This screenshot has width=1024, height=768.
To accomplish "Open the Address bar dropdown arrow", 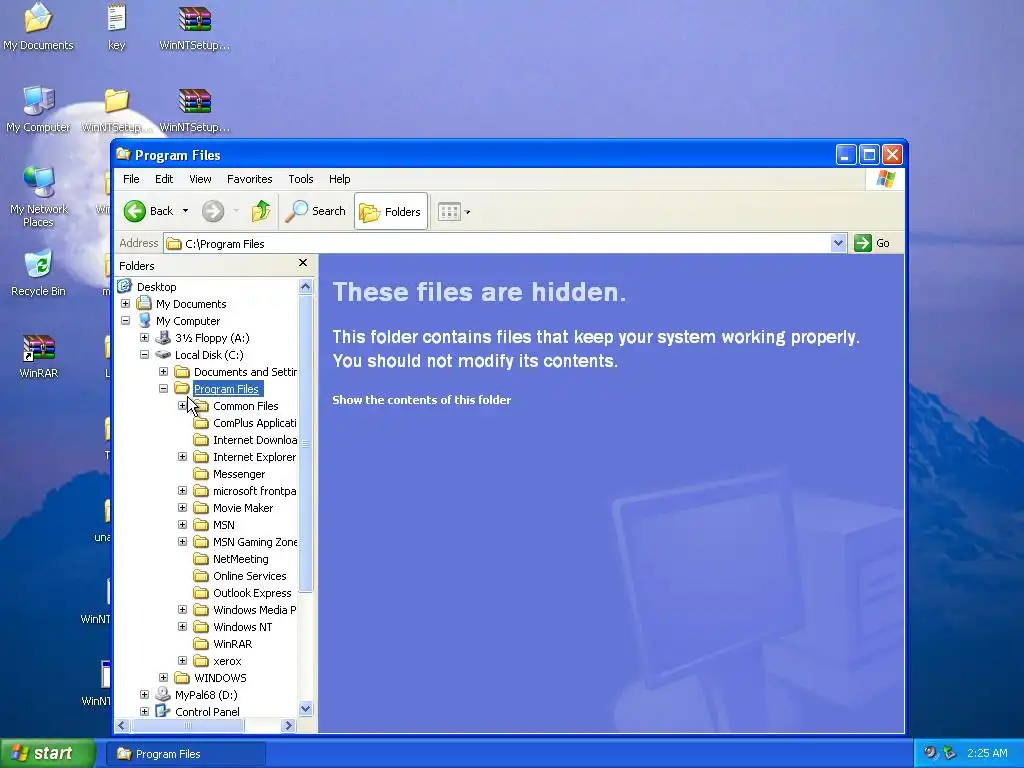I will (839, 243).
